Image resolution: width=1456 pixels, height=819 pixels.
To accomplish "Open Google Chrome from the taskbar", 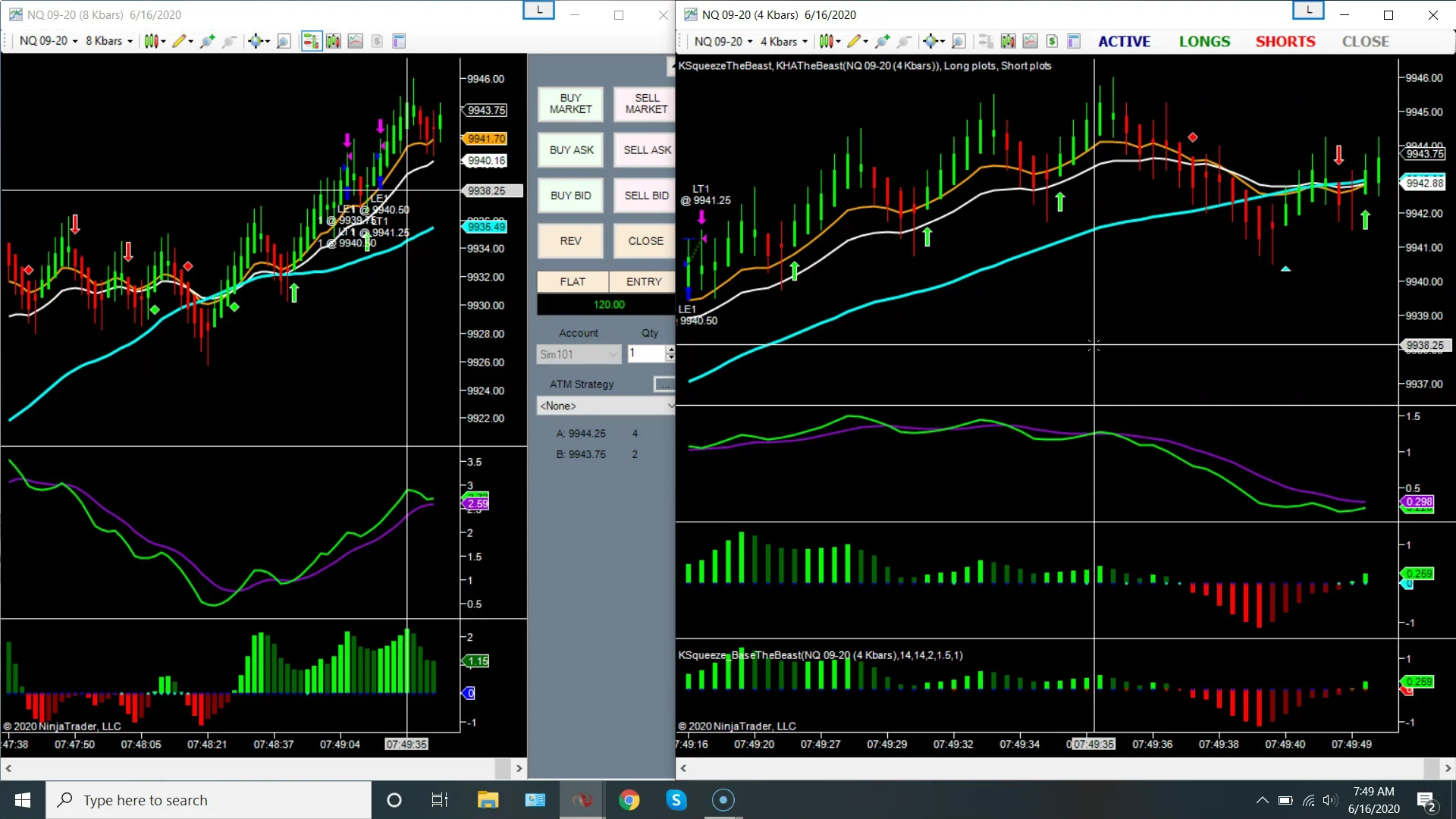I will [629, 800].
